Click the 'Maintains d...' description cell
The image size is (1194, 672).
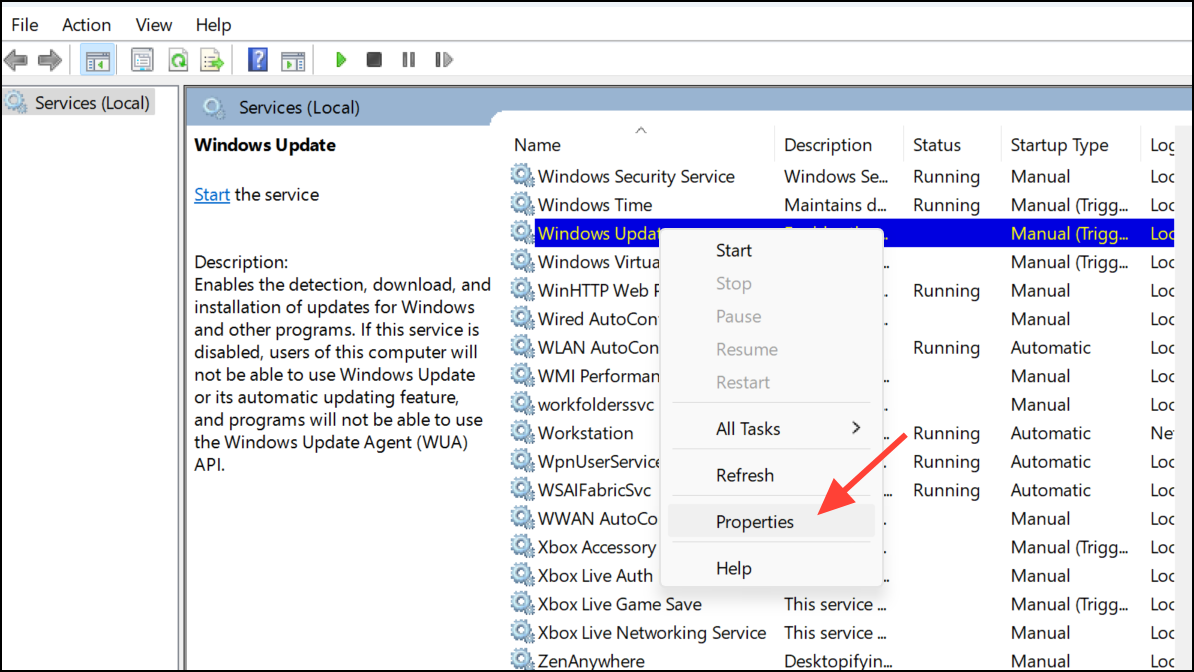[835, 204]
